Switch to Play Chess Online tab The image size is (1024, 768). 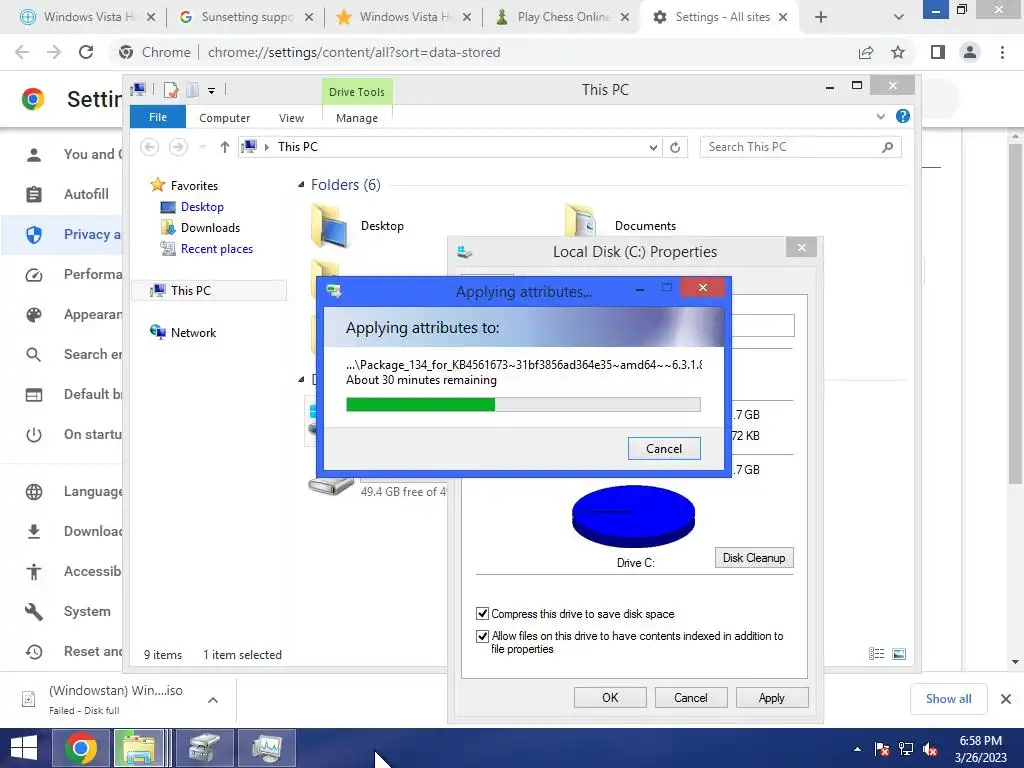[562, 17]
